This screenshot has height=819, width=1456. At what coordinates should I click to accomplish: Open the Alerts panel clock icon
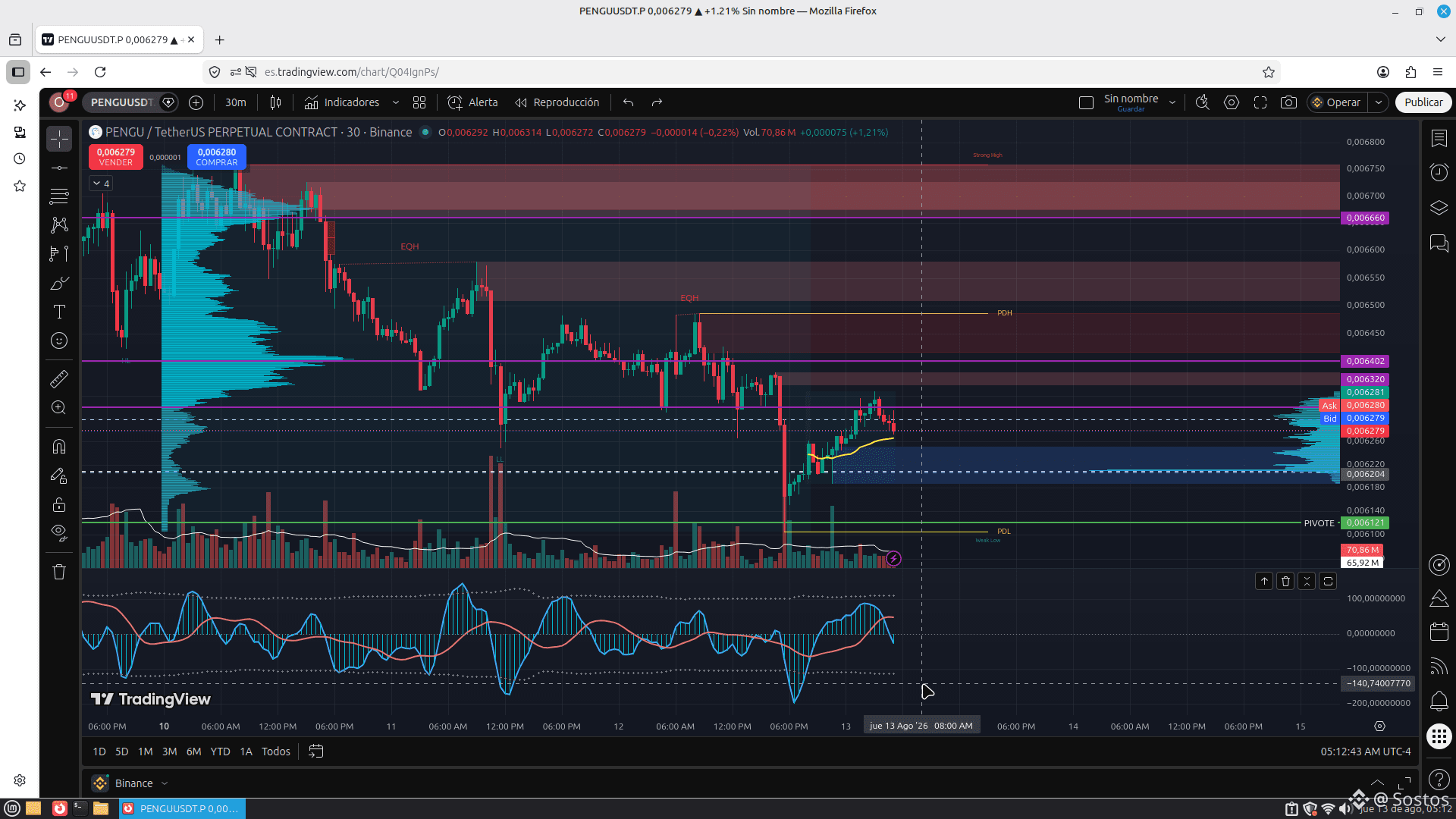coord(1439,173)
